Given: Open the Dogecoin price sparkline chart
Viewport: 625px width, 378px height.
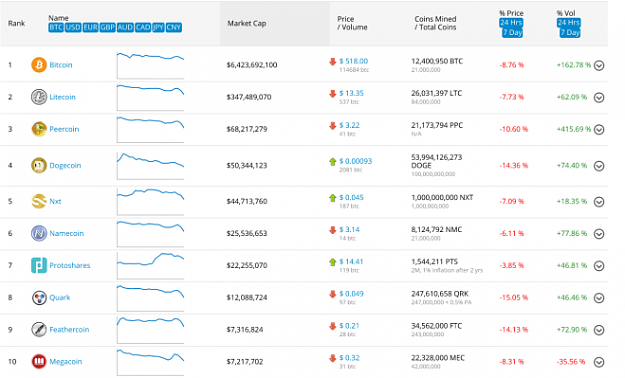Looking at the screenshot, I should pos(150,165).
